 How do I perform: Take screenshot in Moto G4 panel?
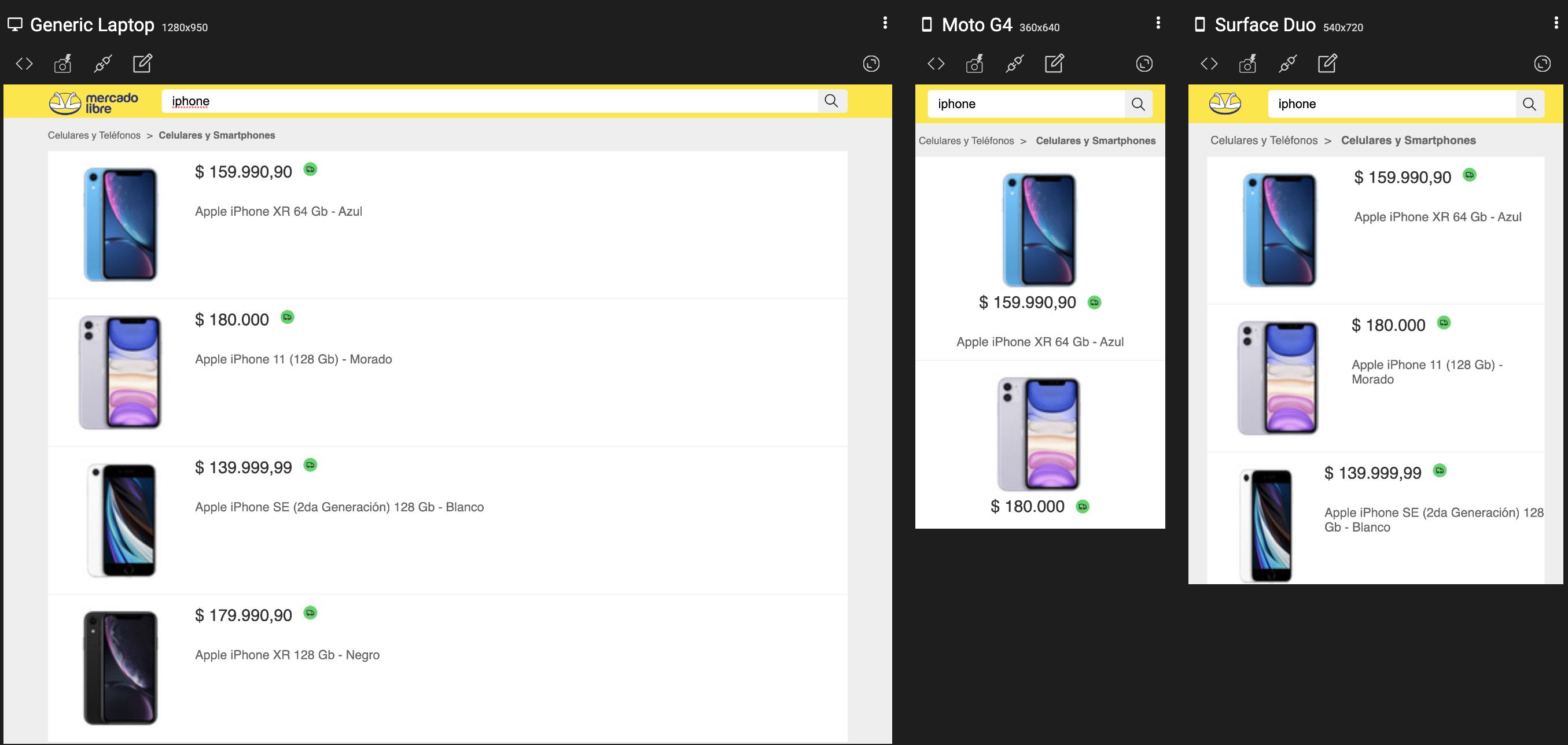click(974, 63)
